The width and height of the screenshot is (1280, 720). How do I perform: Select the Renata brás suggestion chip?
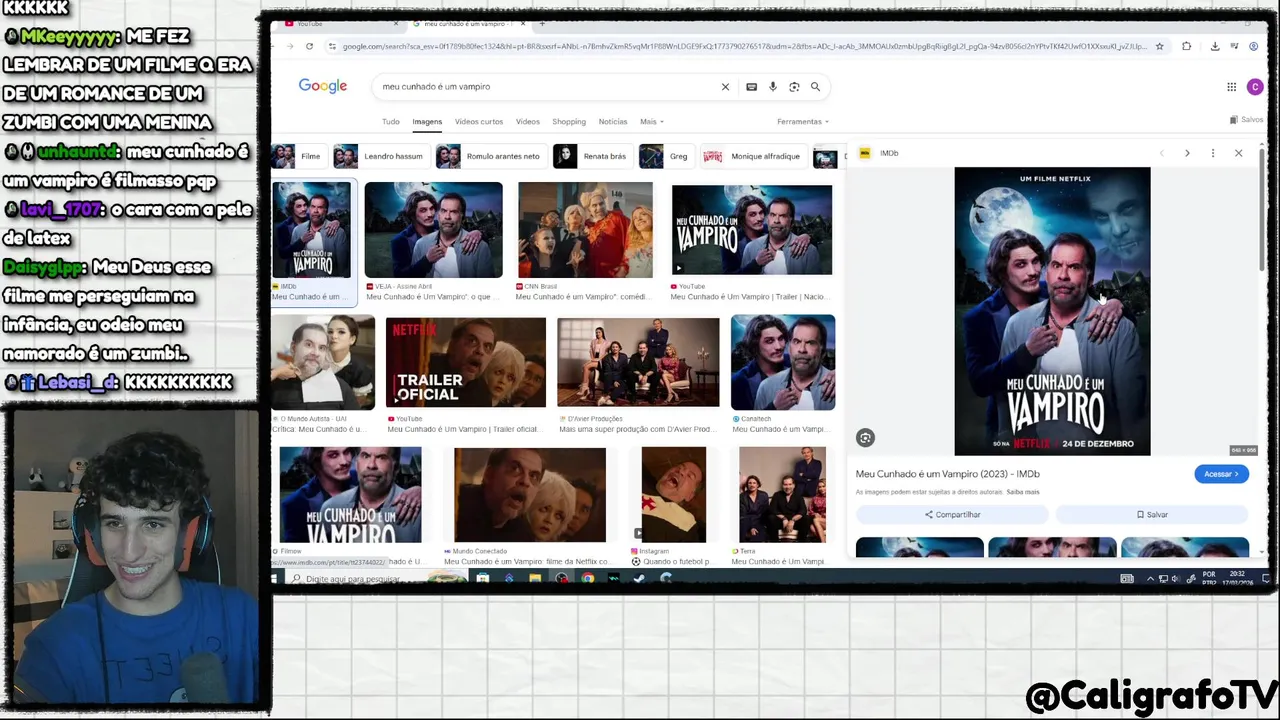(x=591, y=156)
